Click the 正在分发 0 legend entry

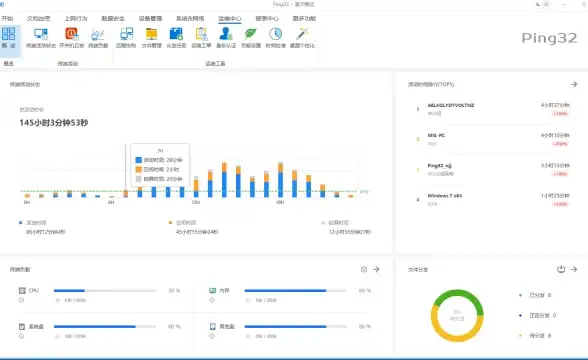tap(538, 315)
